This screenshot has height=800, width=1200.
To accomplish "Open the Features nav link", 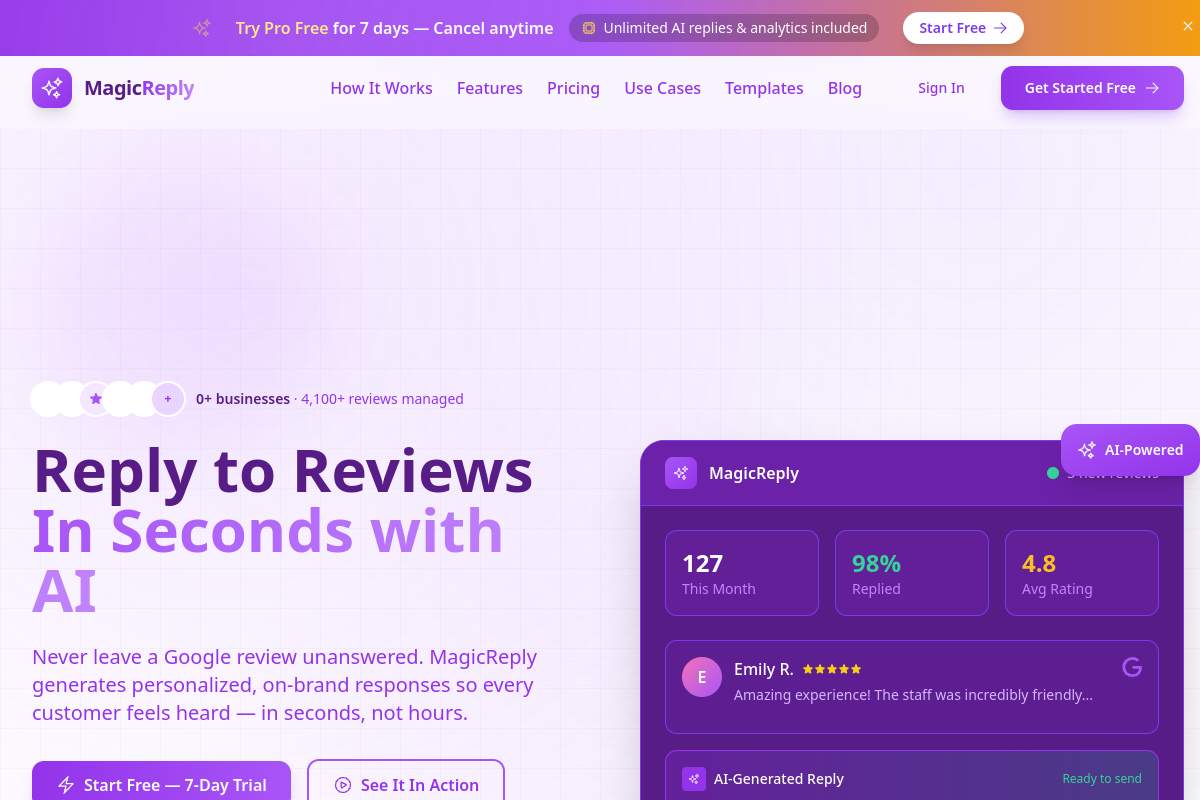I will (490, 88).
